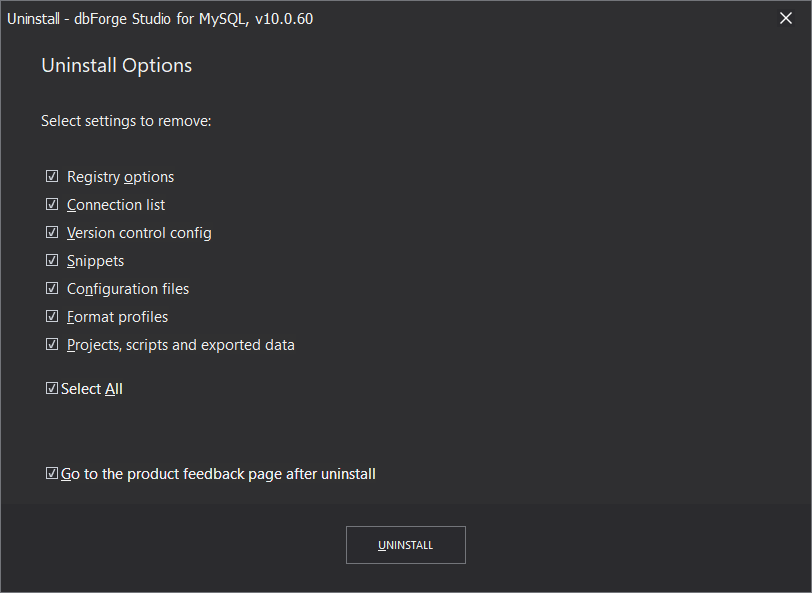Click the 'Connection list' label text

(115, 205)
